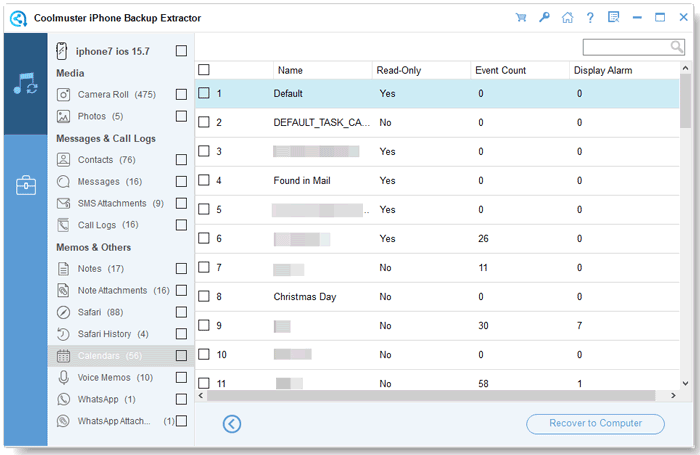Click the vertical scrollbar up arrow
Viewport: 700px width, 455px height.
(x=685, y=68)
